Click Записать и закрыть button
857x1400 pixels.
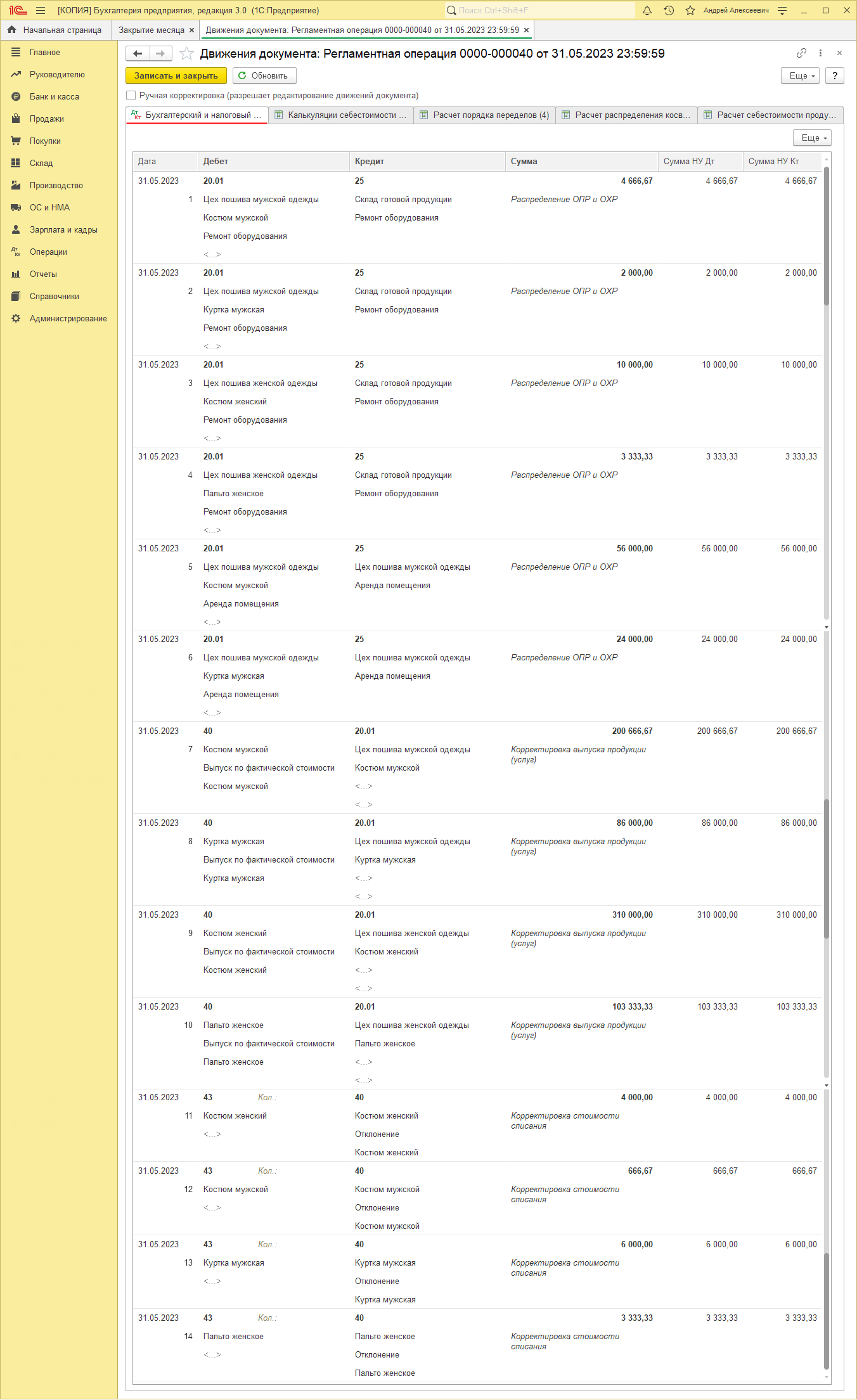click(x=176, y=75)
